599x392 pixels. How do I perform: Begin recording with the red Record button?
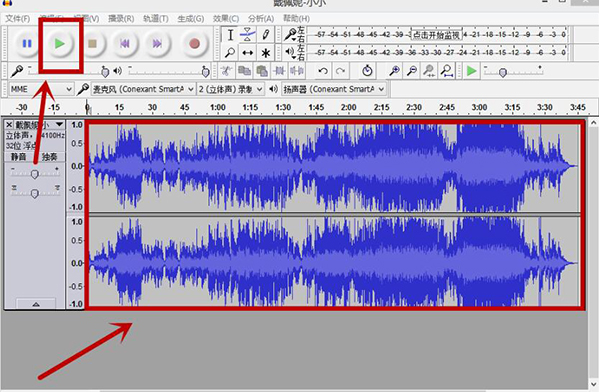coord(194,44)
